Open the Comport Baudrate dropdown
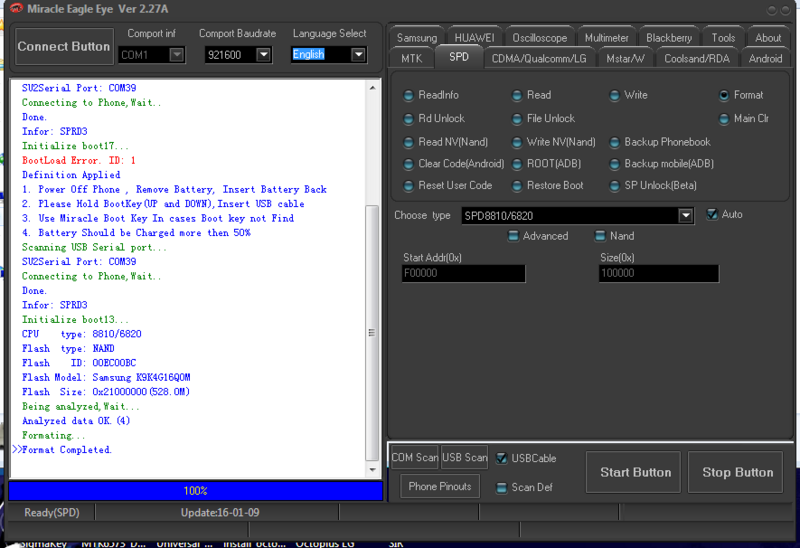Viewport: 800px width, 548px height. click(x=263, y=55)
